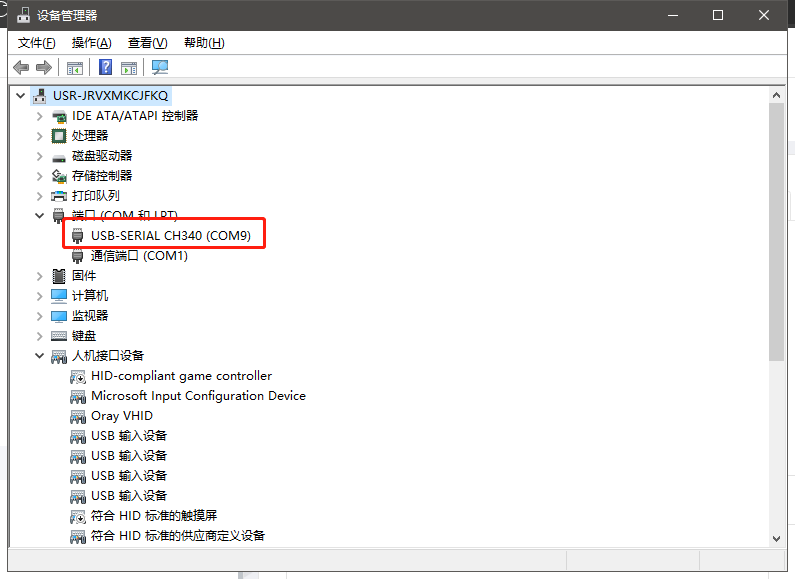Open the 查看(V) menu
Screen dimensions: 795x579
click(148, 43)
